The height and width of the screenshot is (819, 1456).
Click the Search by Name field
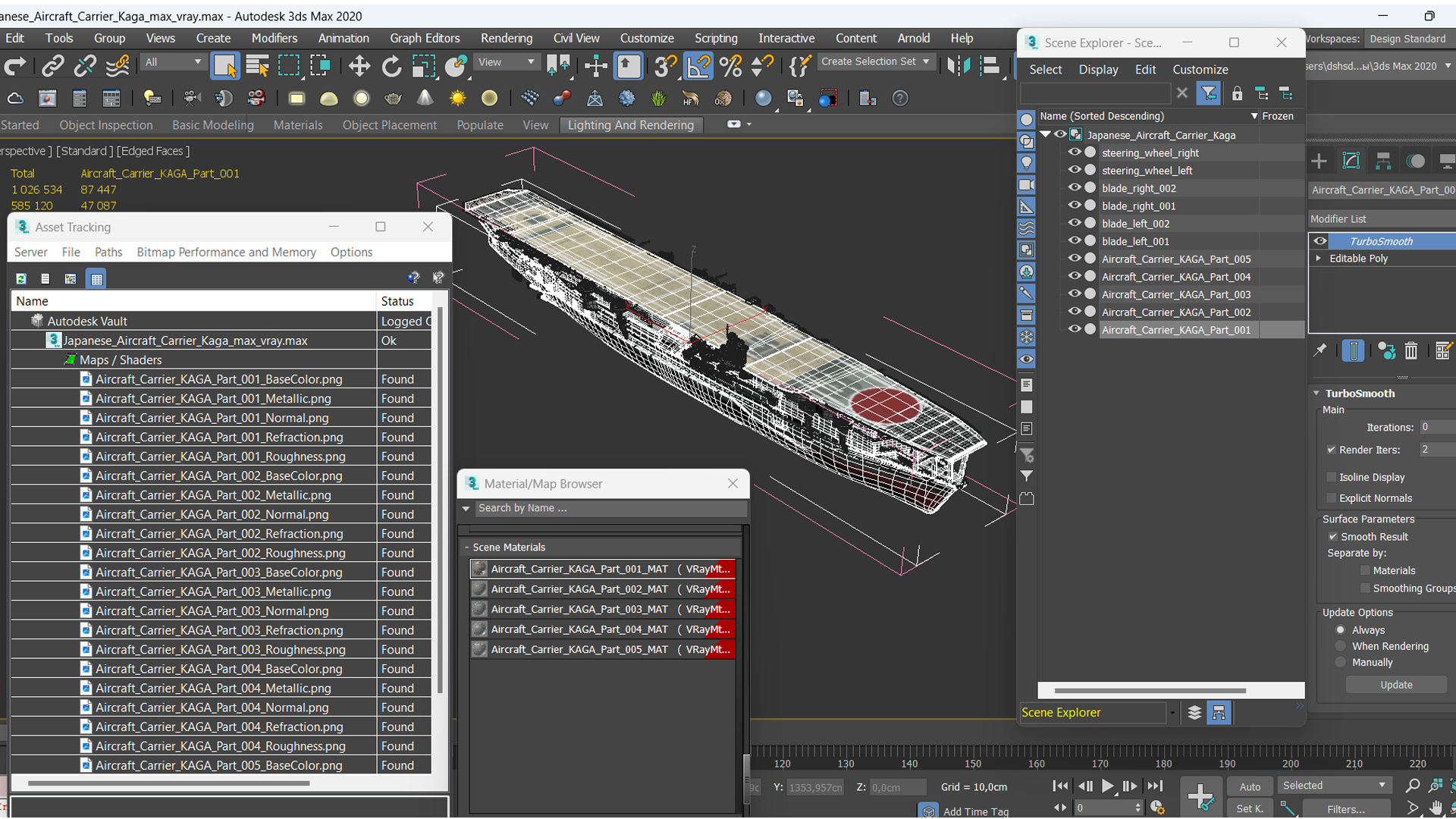pyautogui.click(x=610, y=508)
